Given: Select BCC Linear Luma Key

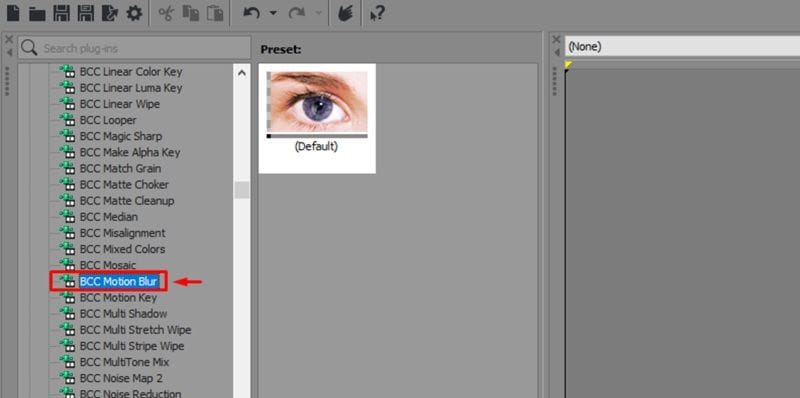Looking at the screenshot, I should coord(131,88).
